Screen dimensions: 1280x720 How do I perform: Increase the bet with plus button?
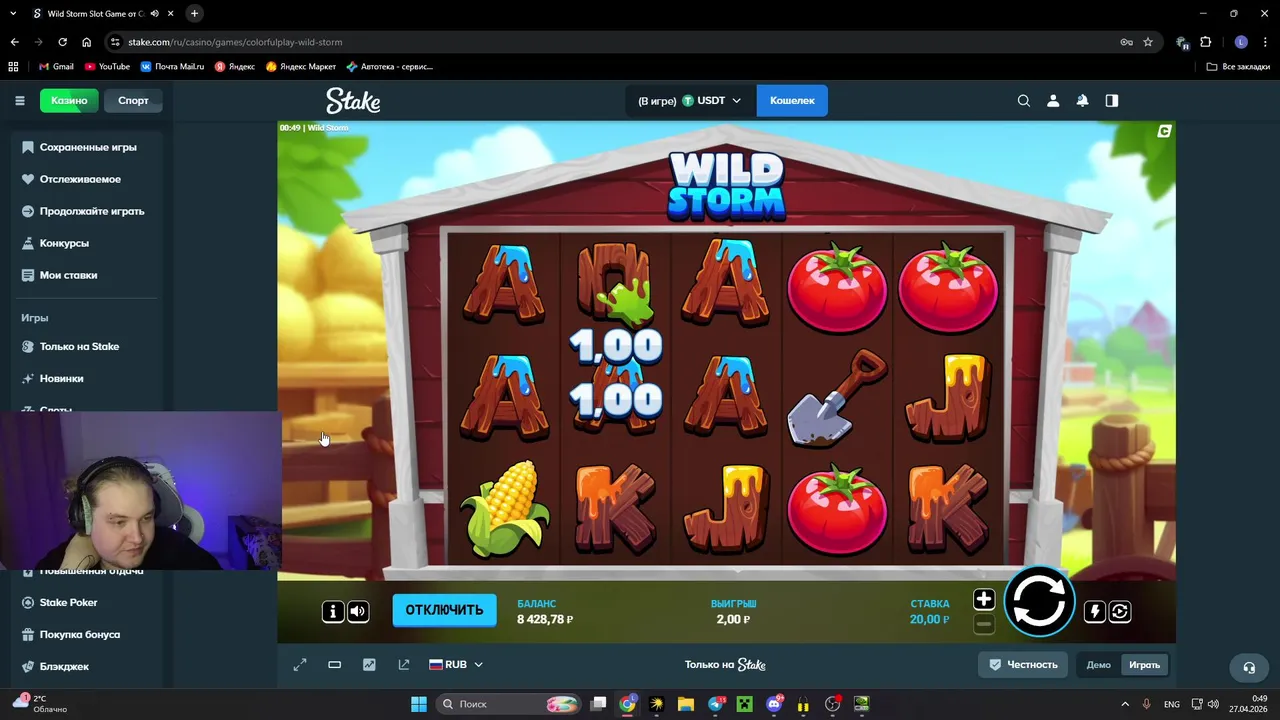[984, 599]
